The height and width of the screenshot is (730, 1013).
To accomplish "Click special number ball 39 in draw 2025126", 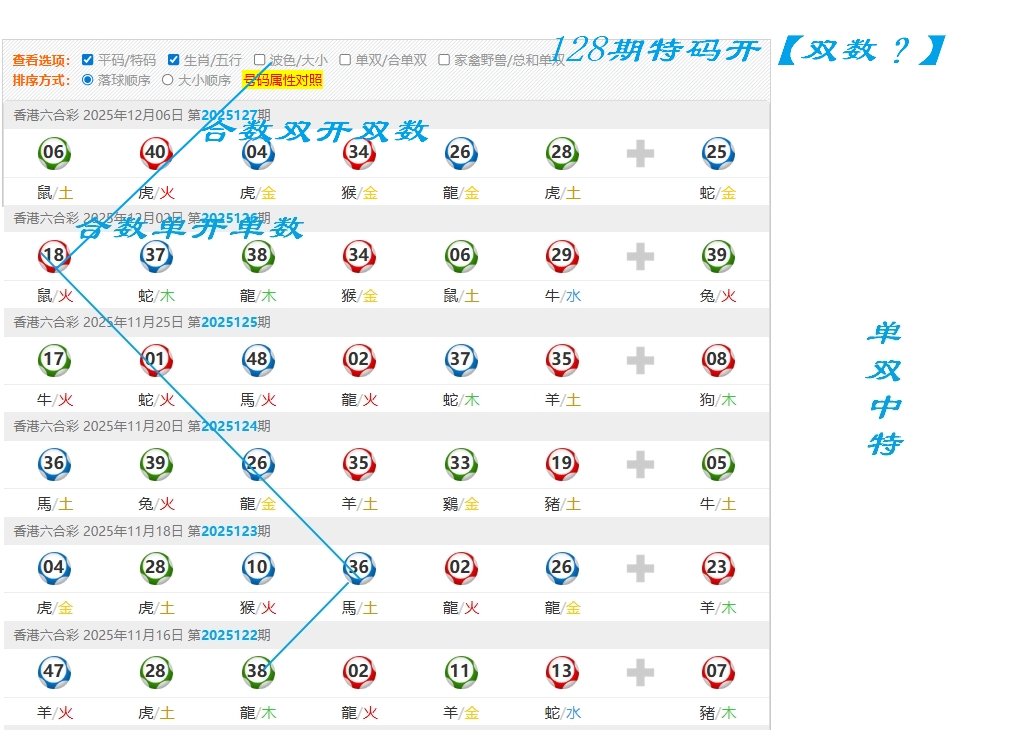I will (716, 256).
